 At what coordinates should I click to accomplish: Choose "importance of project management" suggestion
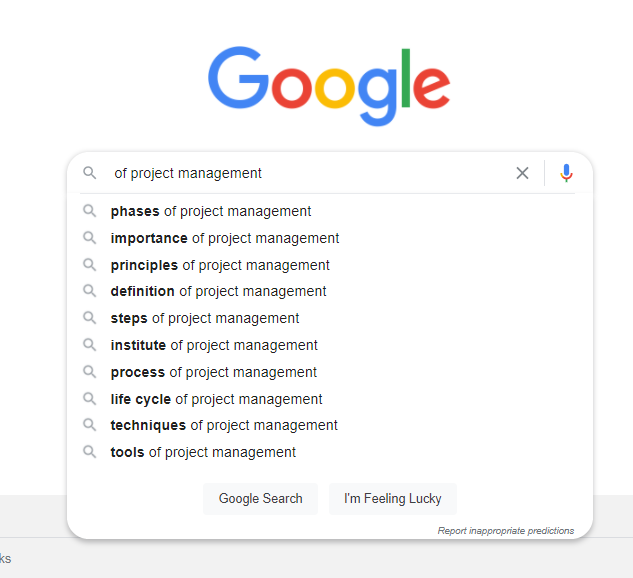(225, 238)
